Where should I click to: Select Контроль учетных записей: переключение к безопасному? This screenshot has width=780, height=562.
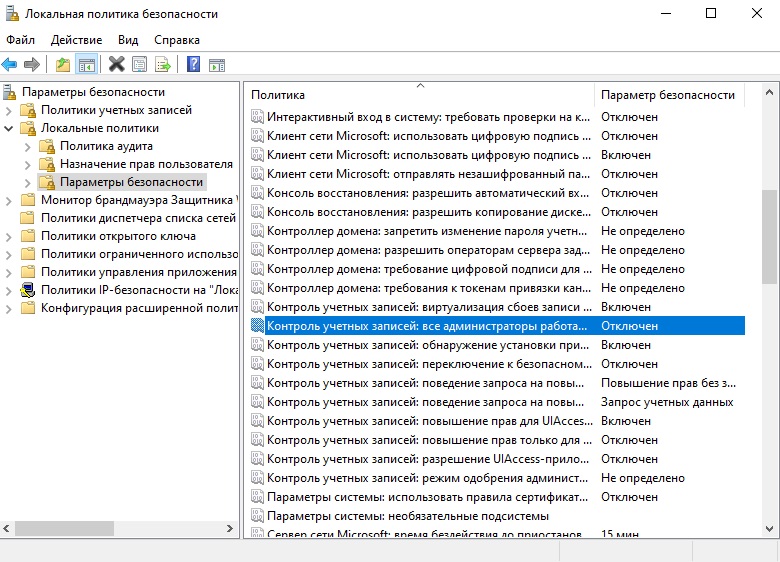click(429, 364)
